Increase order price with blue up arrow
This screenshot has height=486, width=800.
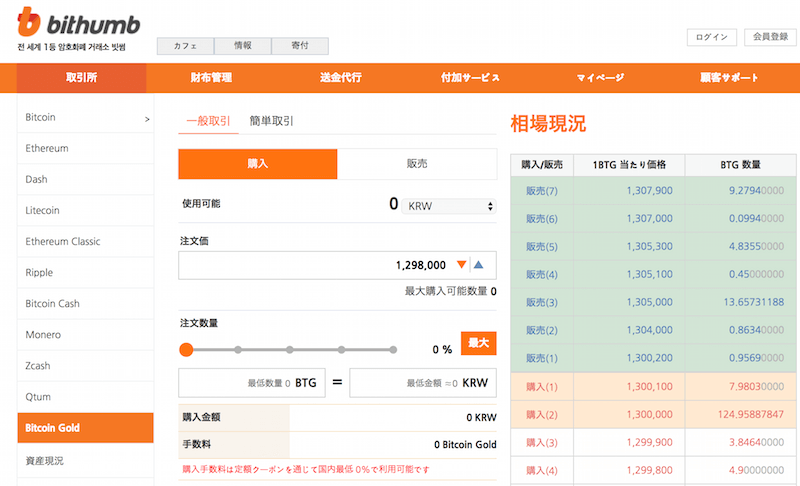pos(478,265)
